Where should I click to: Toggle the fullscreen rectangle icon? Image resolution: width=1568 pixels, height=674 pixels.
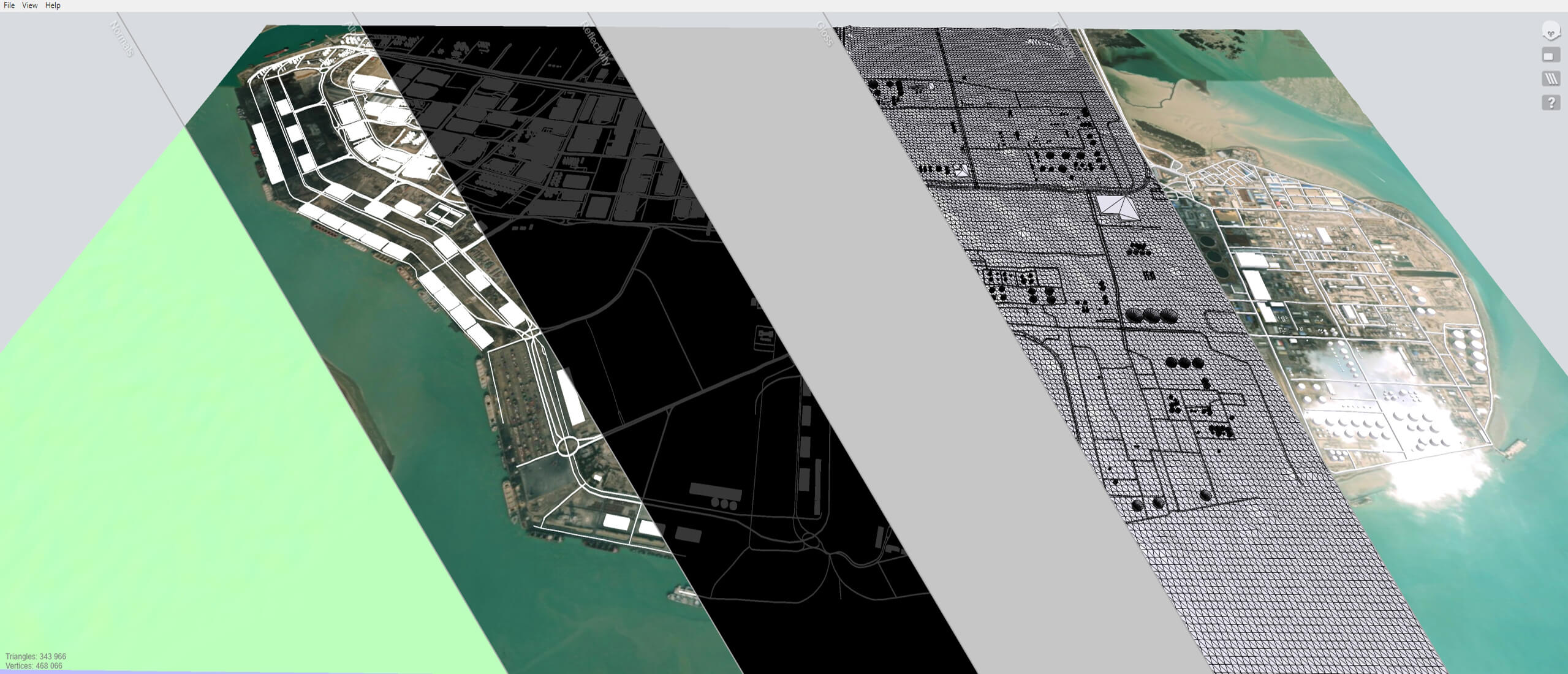pos(1551,56)
